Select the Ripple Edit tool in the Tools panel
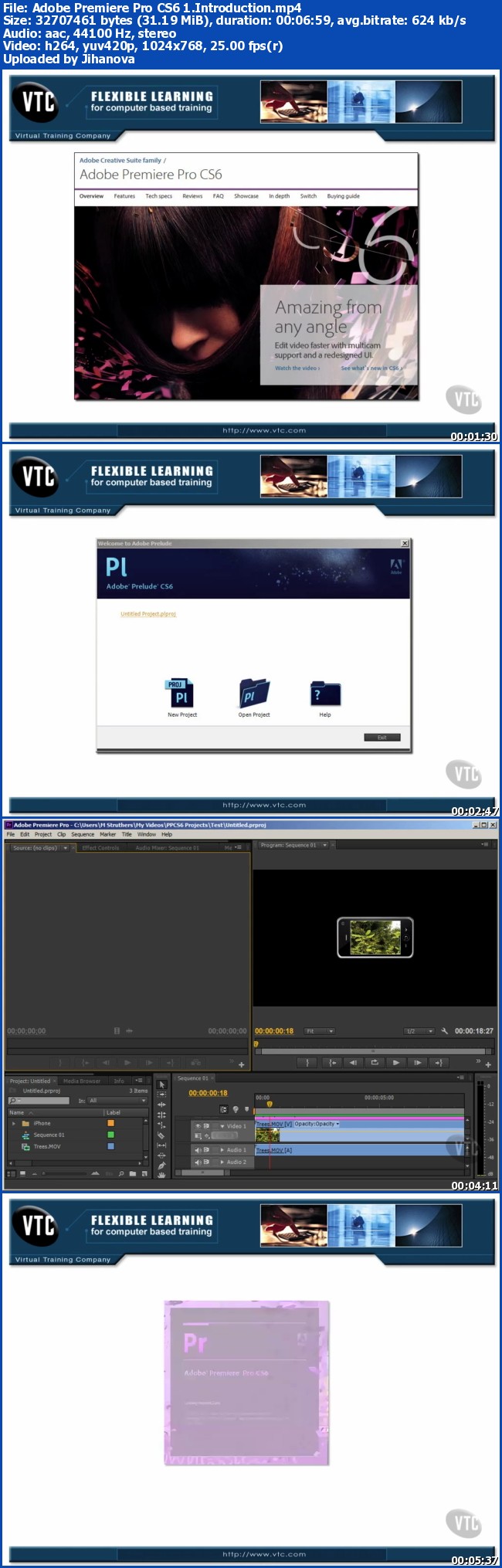502x1568 pixels. (161, 1105)
